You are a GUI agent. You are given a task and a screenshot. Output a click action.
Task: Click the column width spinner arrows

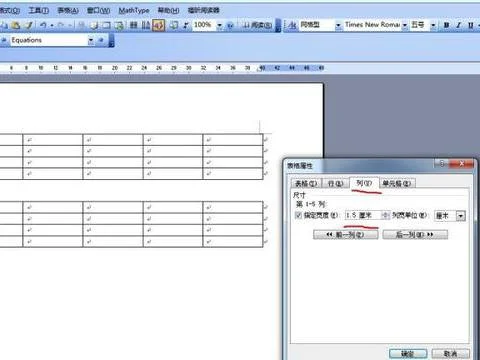click(x=385, y=215)
